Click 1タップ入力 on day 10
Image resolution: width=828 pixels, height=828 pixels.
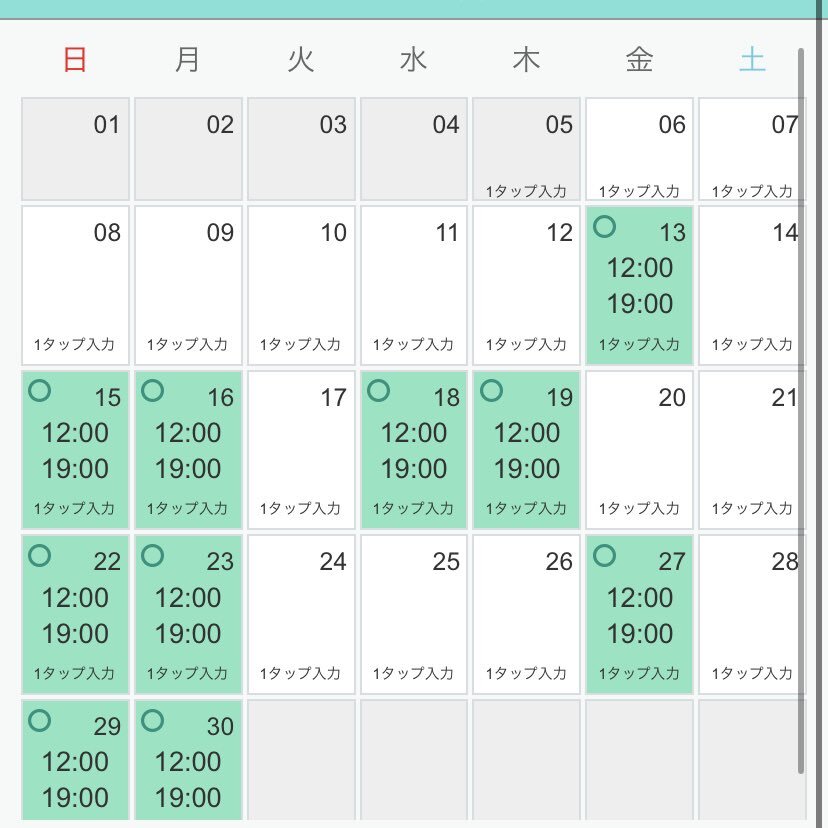(x=300, y=344)
